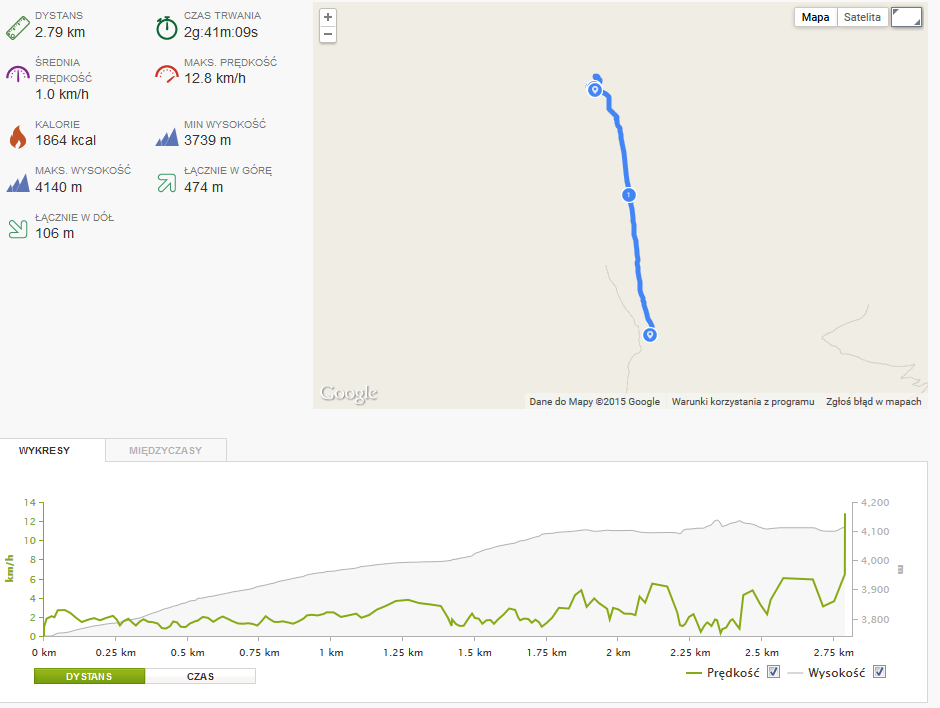
Task: Click the green total descent arrow icon
Action: pyautogui.click(x=18, y=229)
